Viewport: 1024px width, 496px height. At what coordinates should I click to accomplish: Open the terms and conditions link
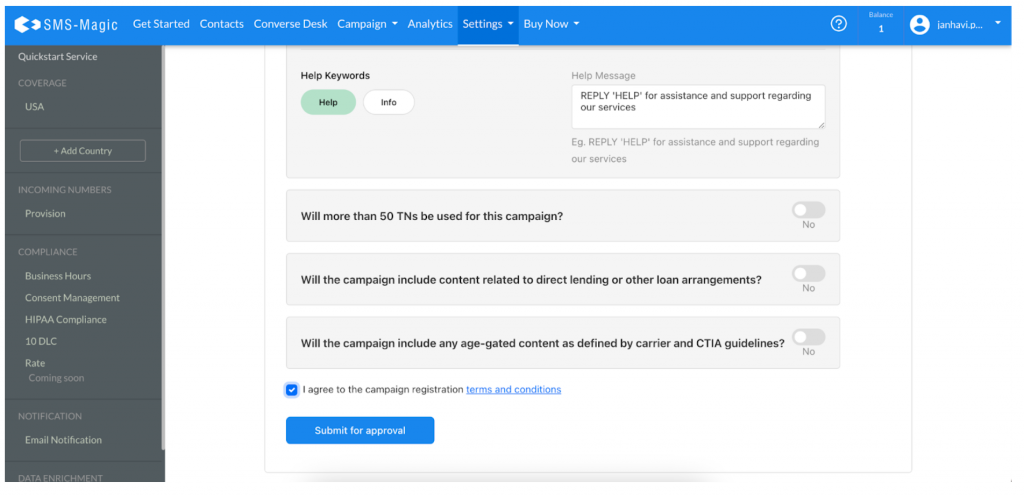(x=513, y=390)
